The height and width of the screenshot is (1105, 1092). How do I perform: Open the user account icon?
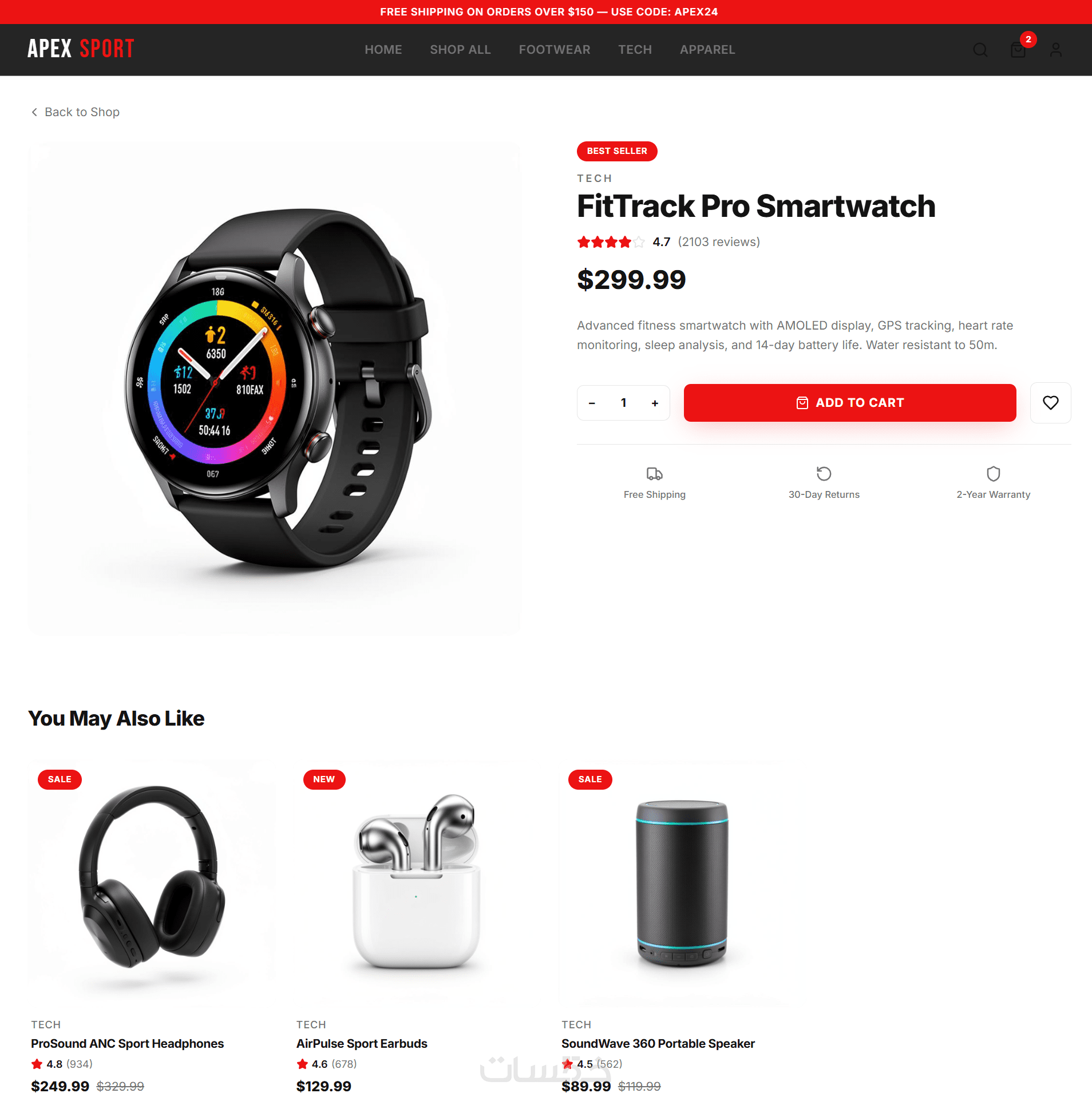pos(1056,50)
